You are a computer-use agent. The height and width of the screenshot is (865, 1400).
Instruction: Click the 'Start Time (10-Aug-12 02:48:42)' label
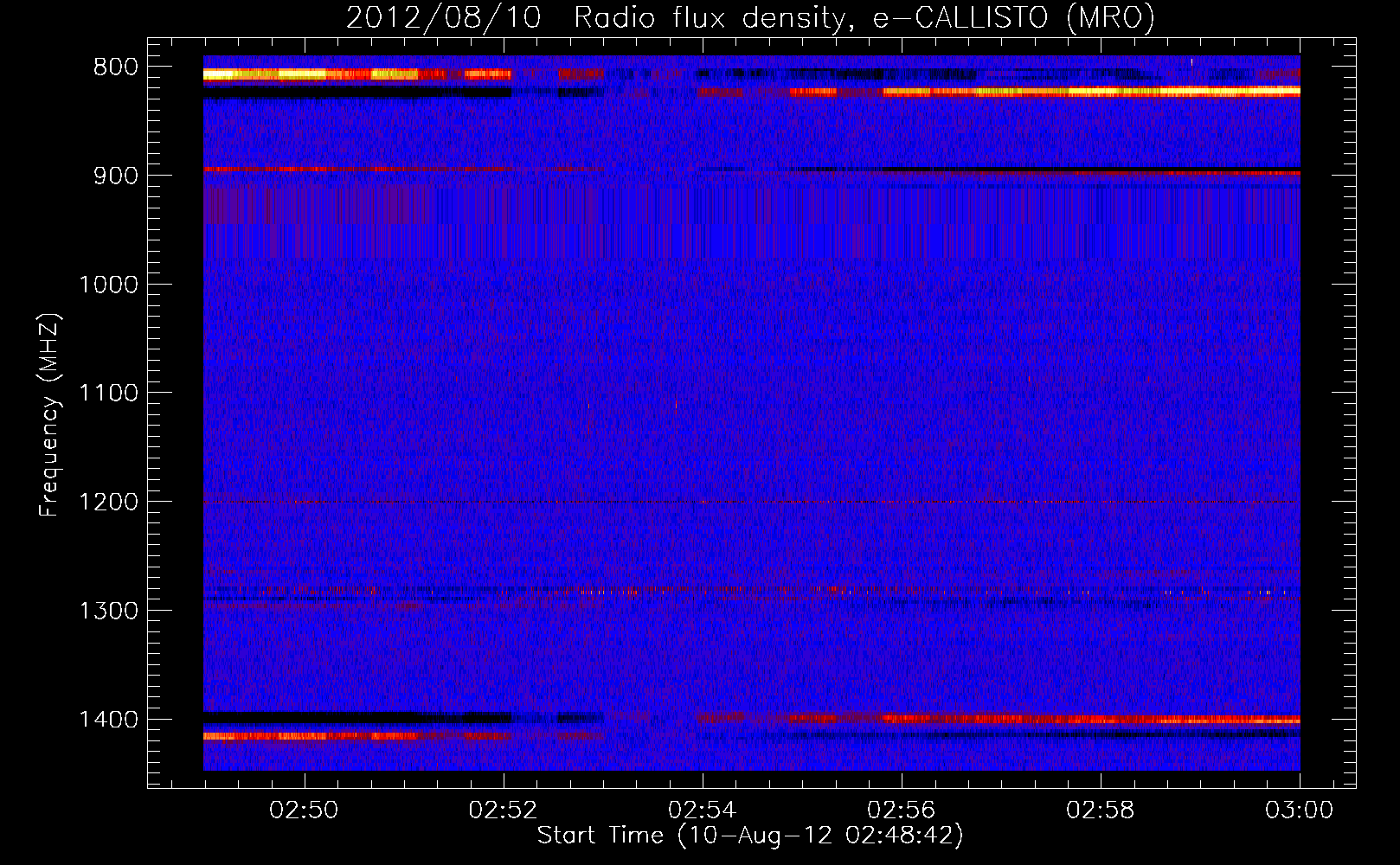click(x=750, y=836)
